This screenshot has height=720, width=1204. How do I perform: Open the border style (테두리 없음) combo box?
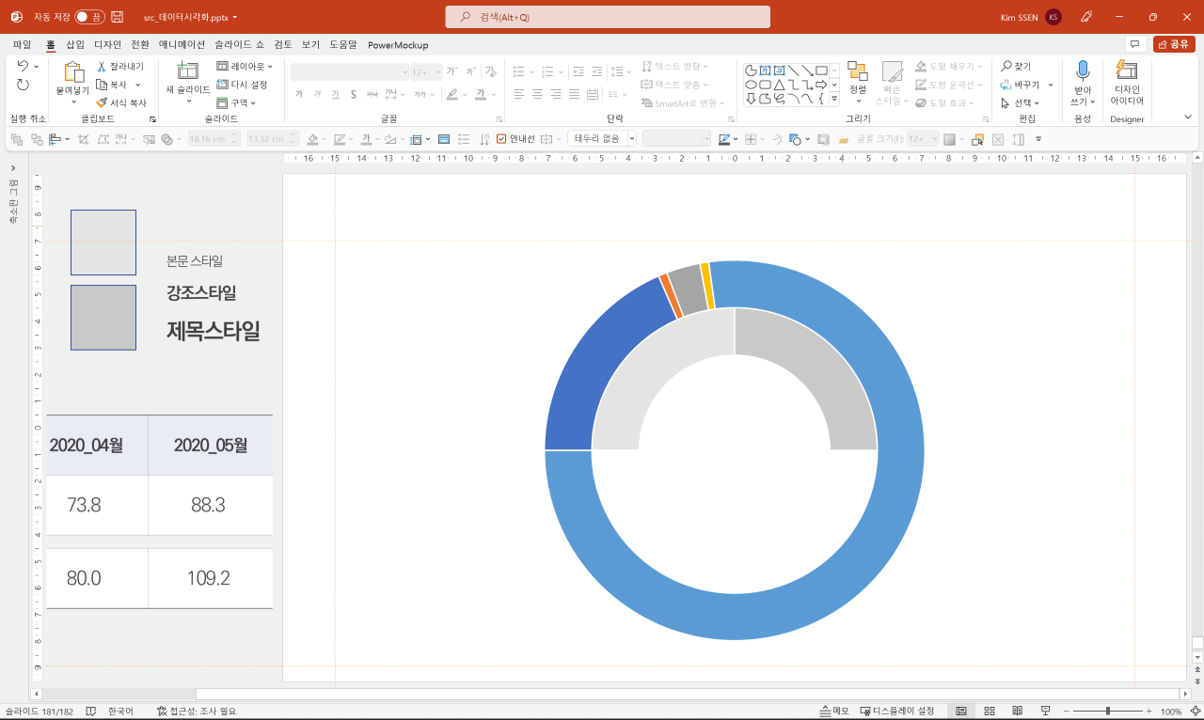coord(602,139)
